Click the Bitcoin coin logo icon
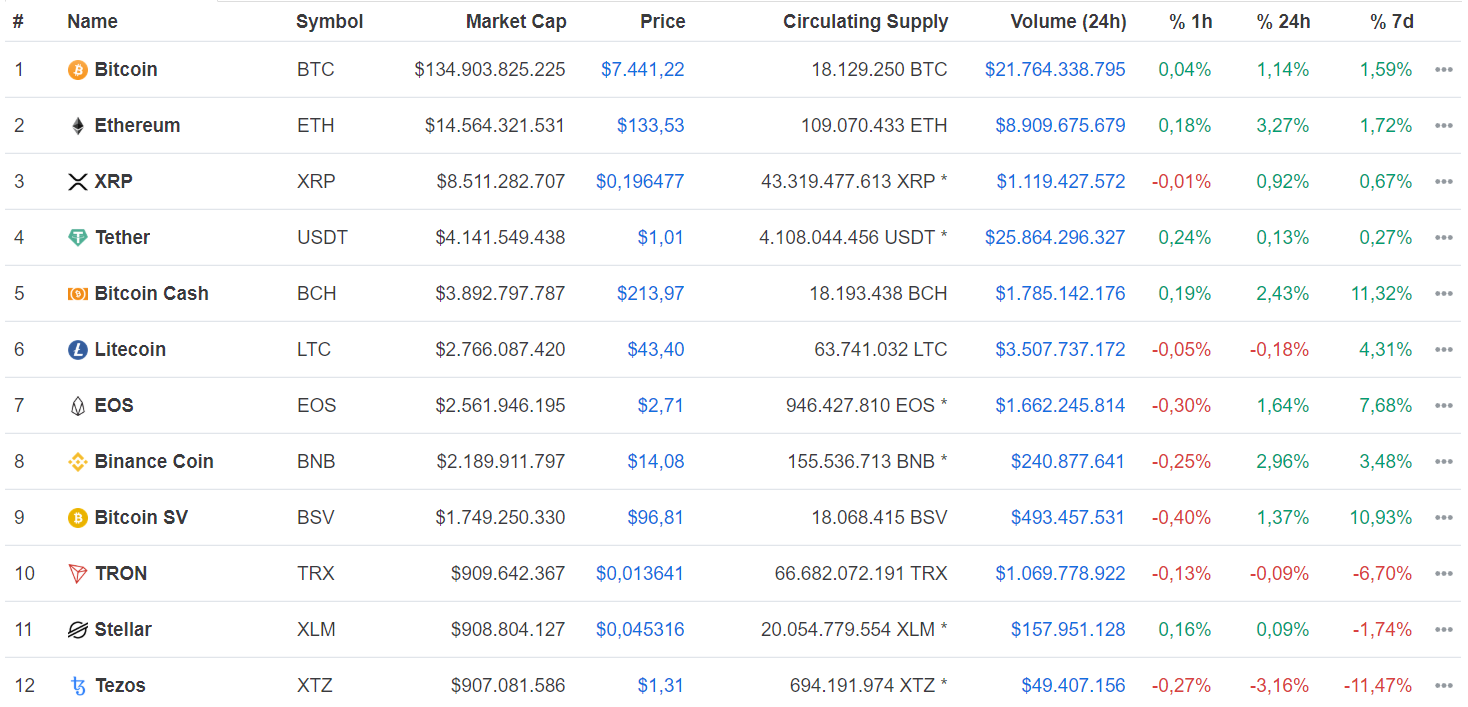The height and width of the screenshot is (707, 1468). (x=77, y=70)
